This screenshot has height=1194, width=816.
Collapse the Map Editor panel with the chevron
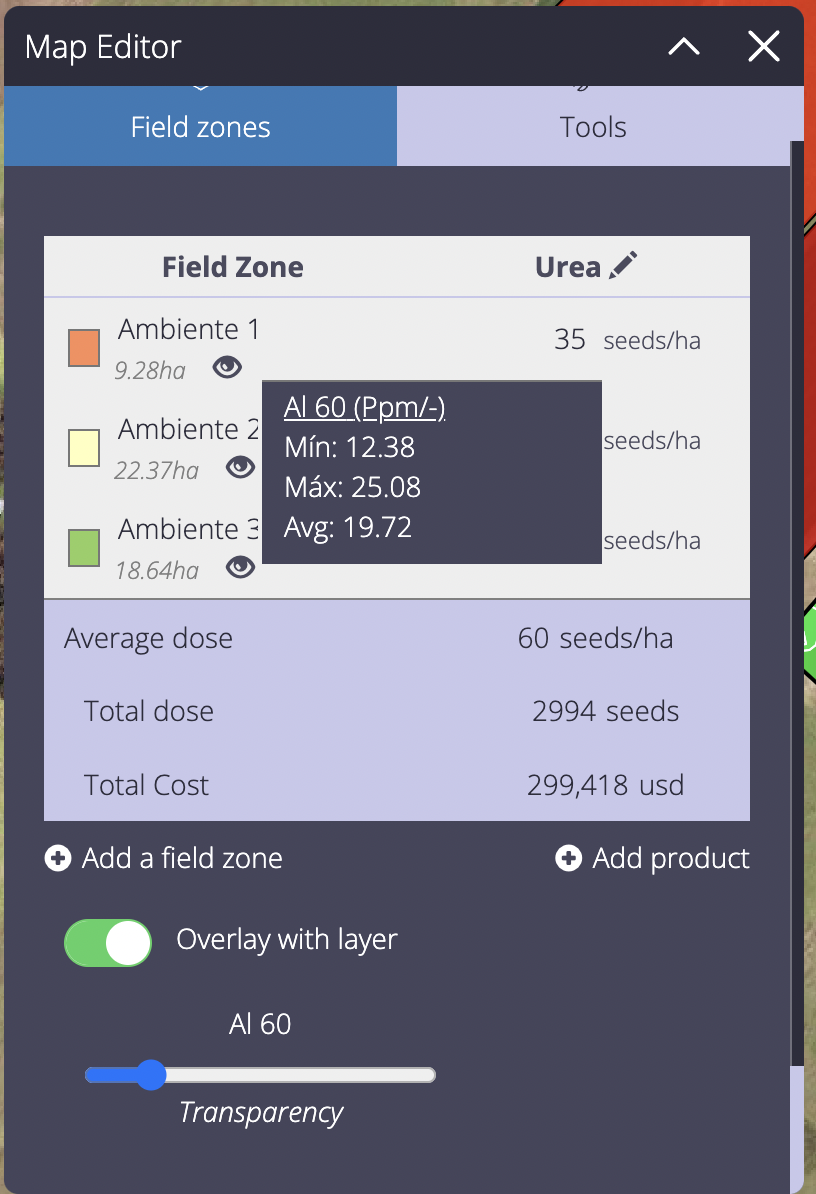point(684,46)
